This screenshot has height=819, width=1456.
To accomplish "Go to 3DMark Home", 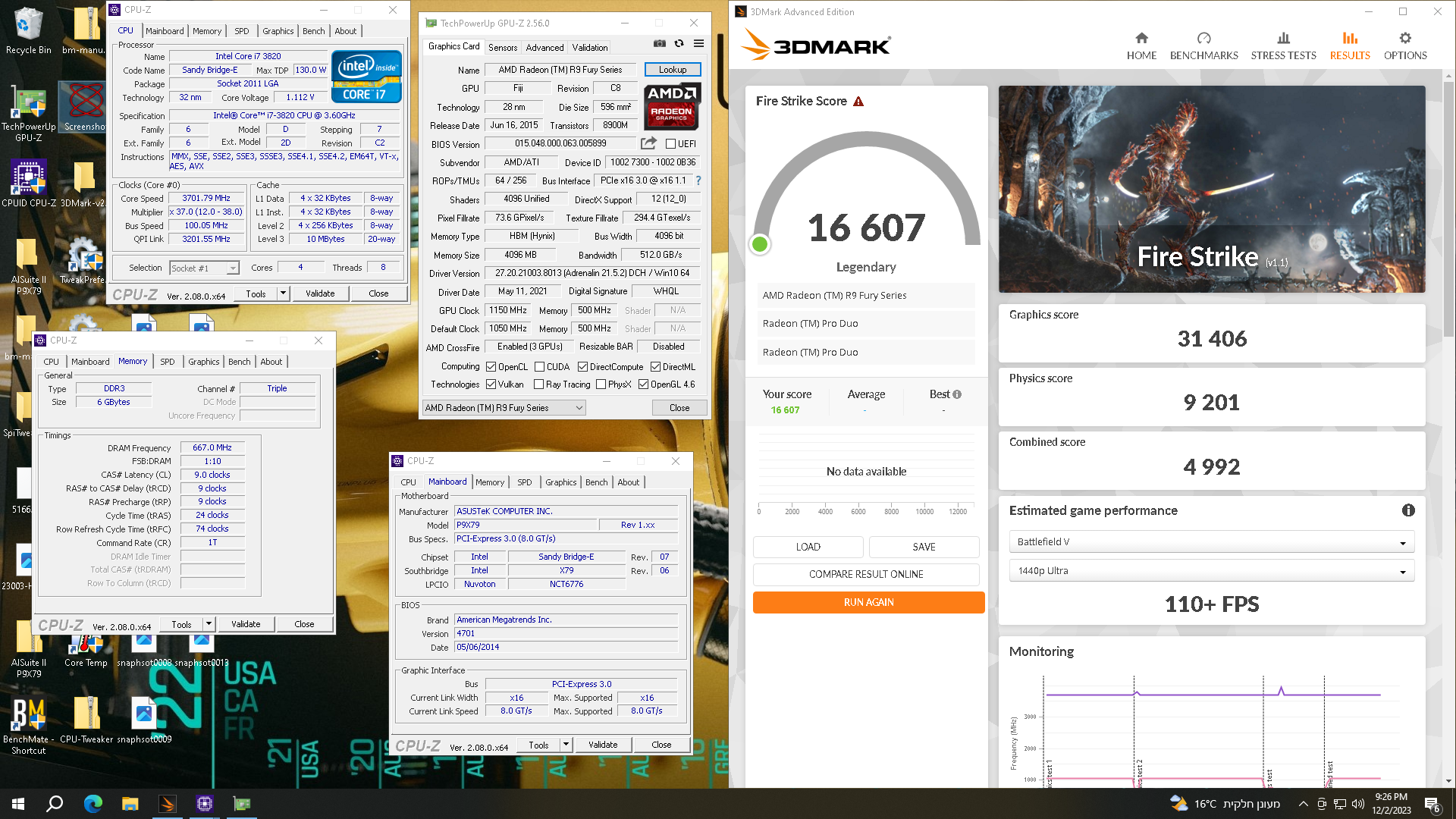I will tap(1141, 45).
